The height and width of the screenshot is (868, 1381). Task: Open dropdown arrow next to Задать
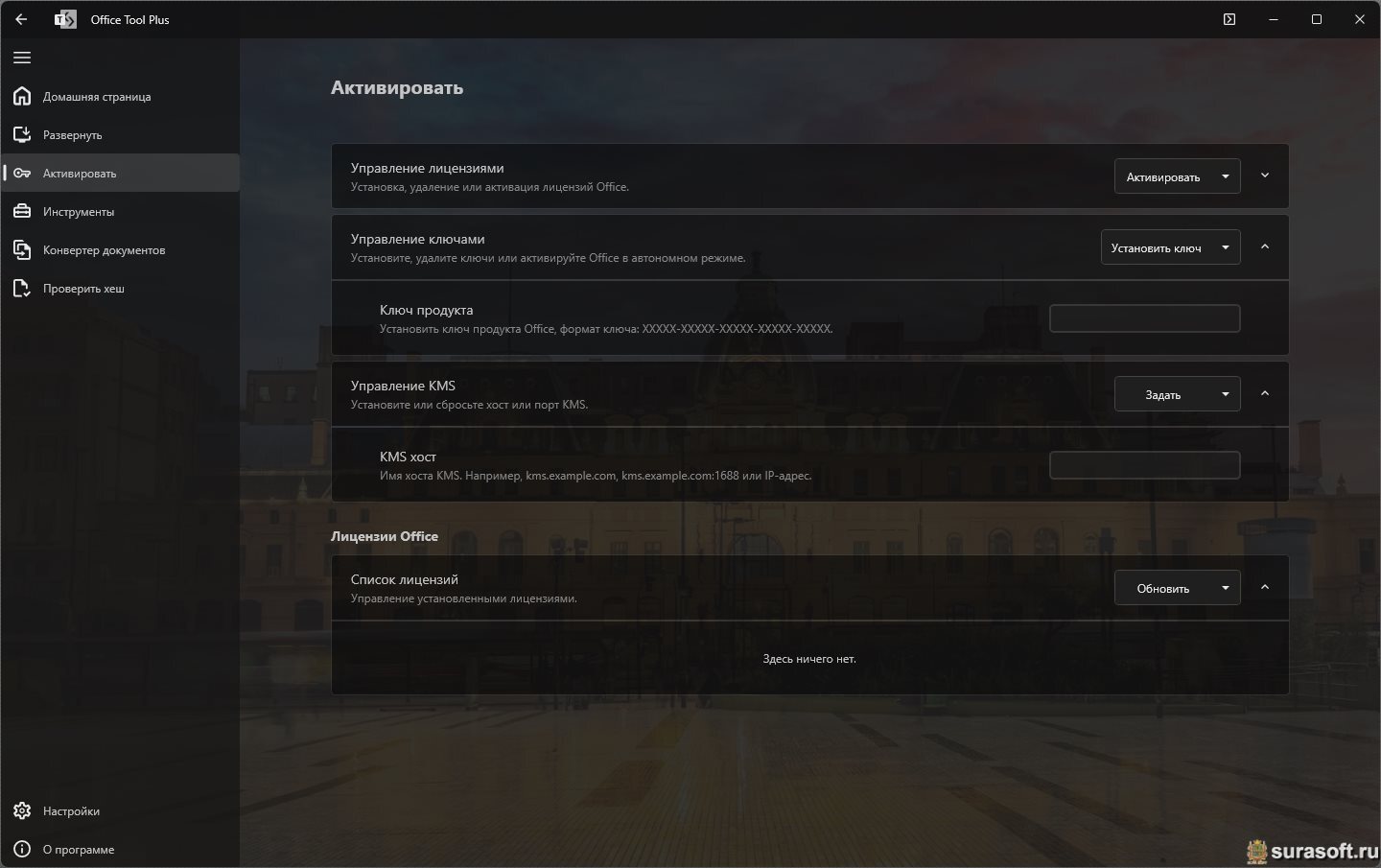tap(1226, 394)
